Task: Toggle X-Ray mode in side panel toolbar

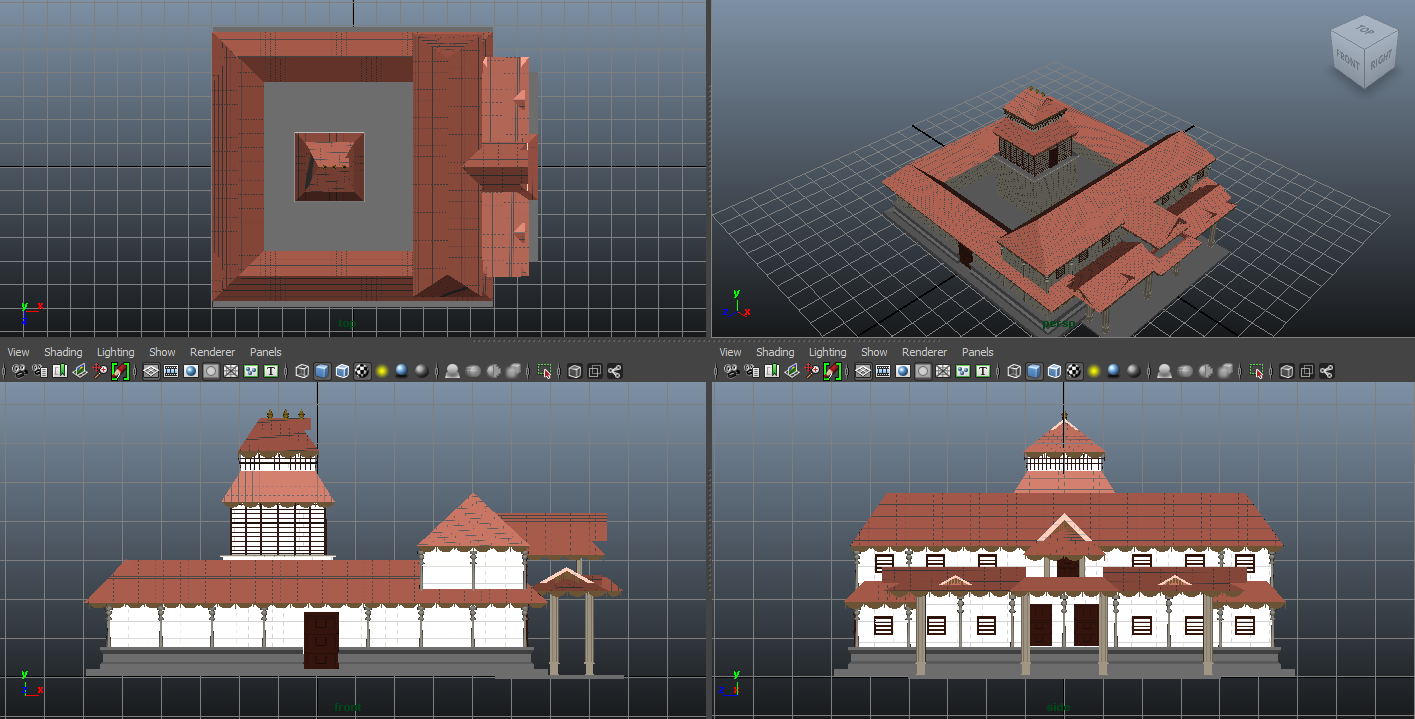Action: click(1286, 371)
